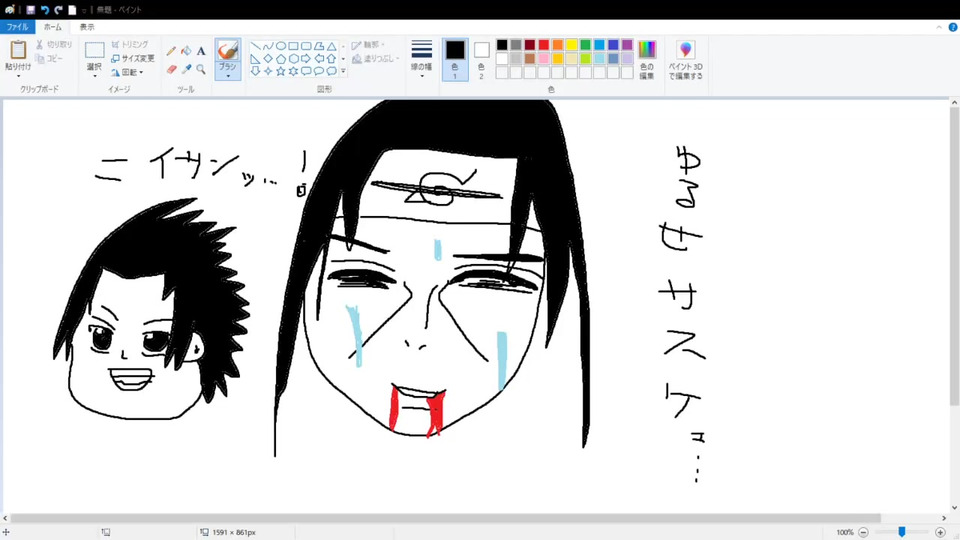The image size is (960, 540).
Task: Click the Paste (貼り付け) clipboard icon
Action: [x=18, y=50]
